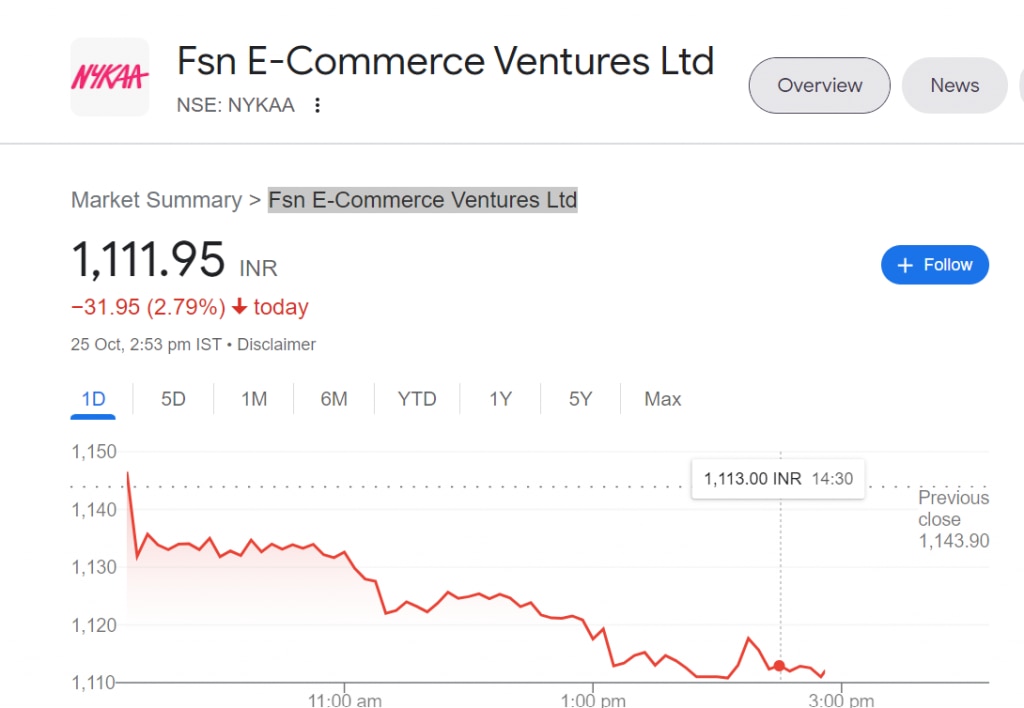Select the Overview tab
1024x708 pixels.
[818, 85]
